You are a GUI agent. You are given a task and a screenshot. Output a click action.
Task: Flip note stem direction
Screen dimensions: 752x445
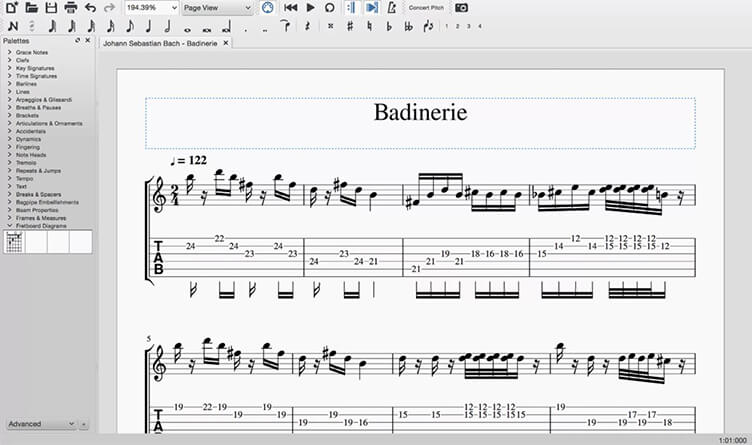tap(428, 26)
